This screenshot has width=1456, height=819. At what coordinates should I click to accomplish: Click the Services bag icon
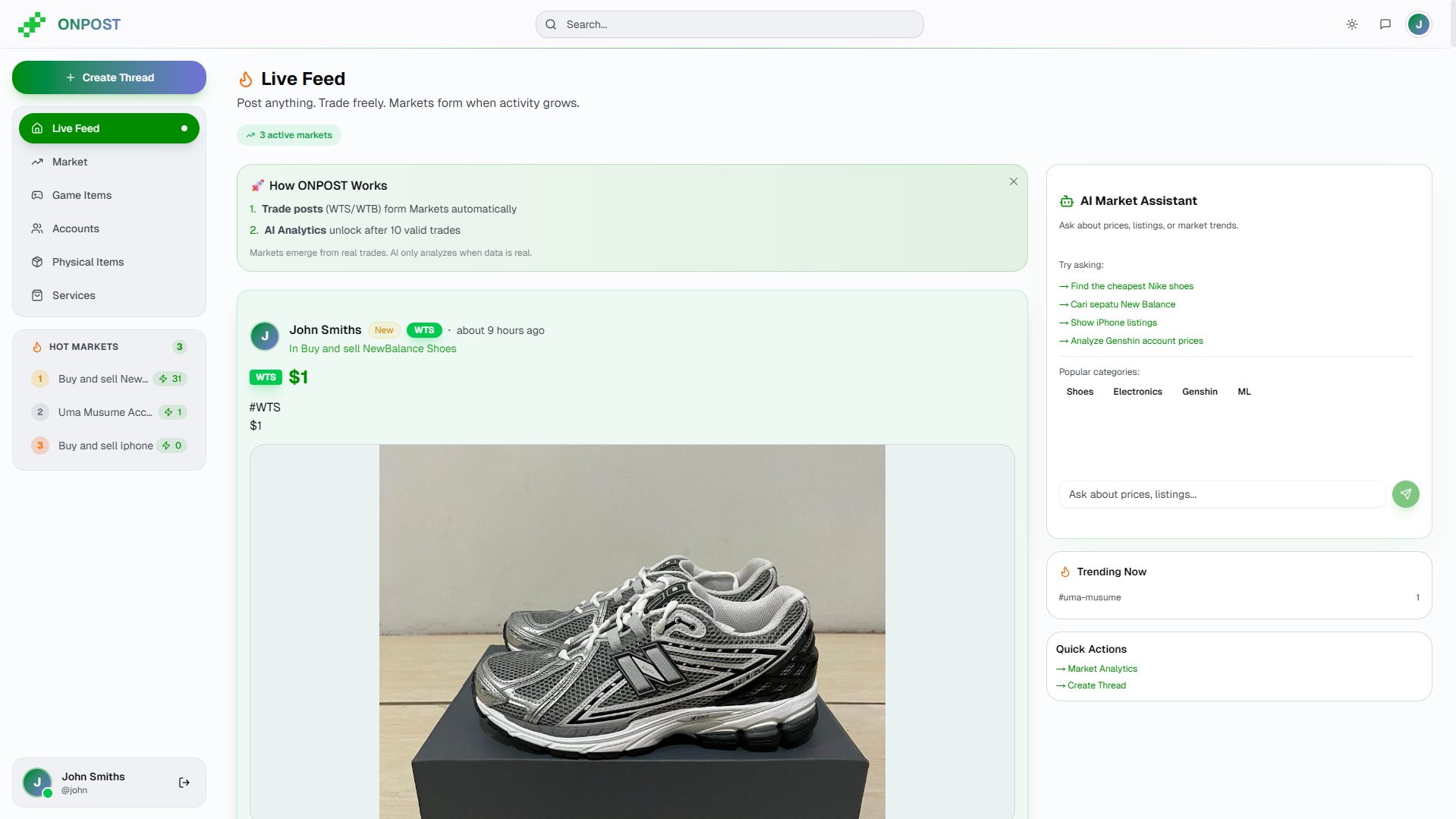point(37,295)
